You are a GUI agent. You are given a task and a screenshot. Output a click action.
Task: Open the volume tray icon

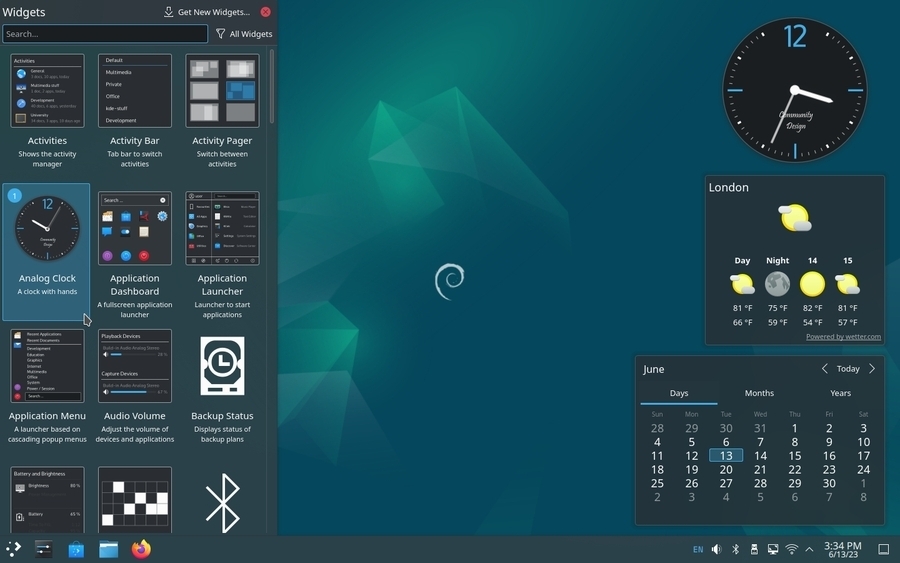[716, 549]
